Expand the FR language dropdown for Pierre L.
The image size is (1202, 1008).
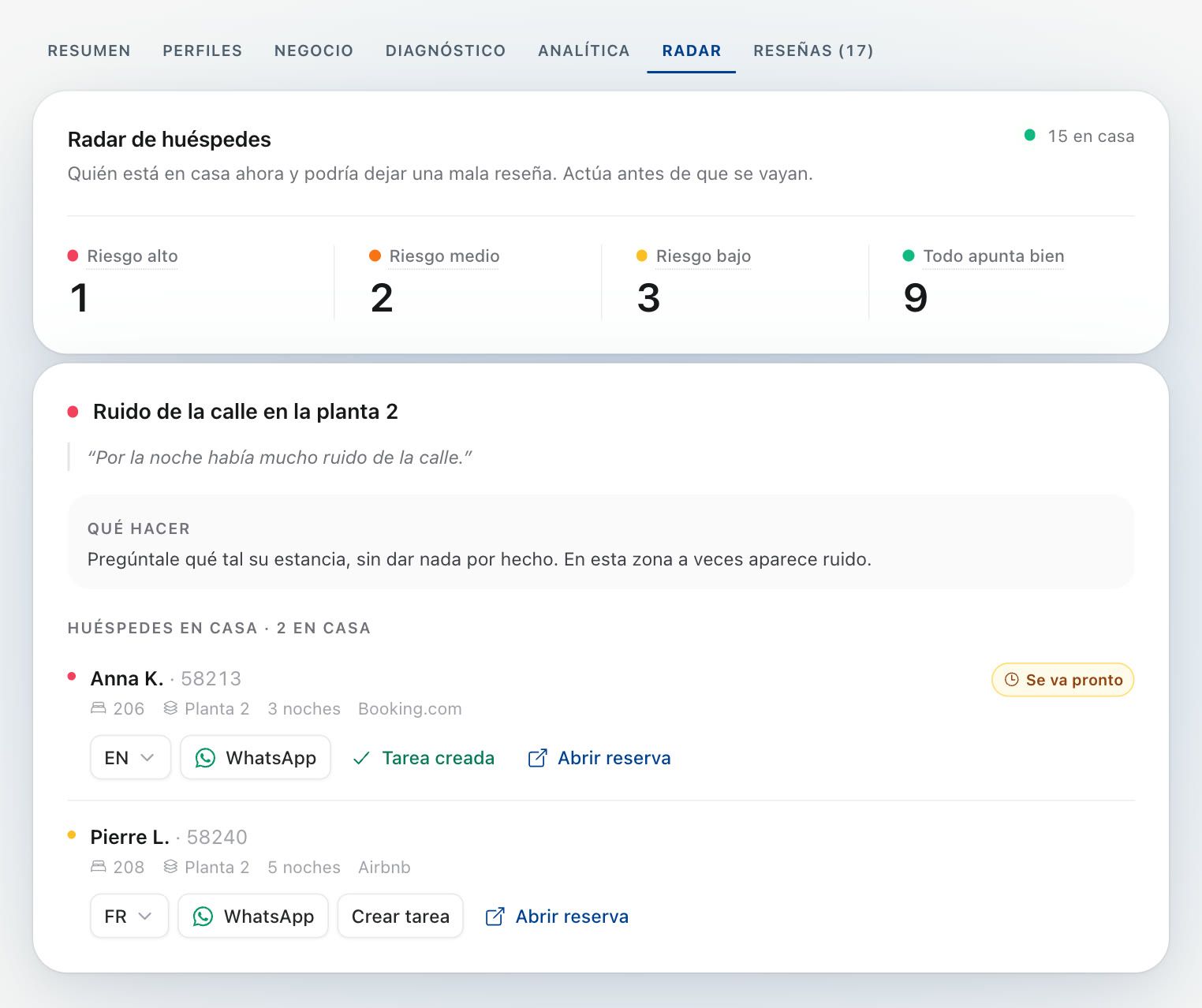pyautogui.click(x=129, y=917)
